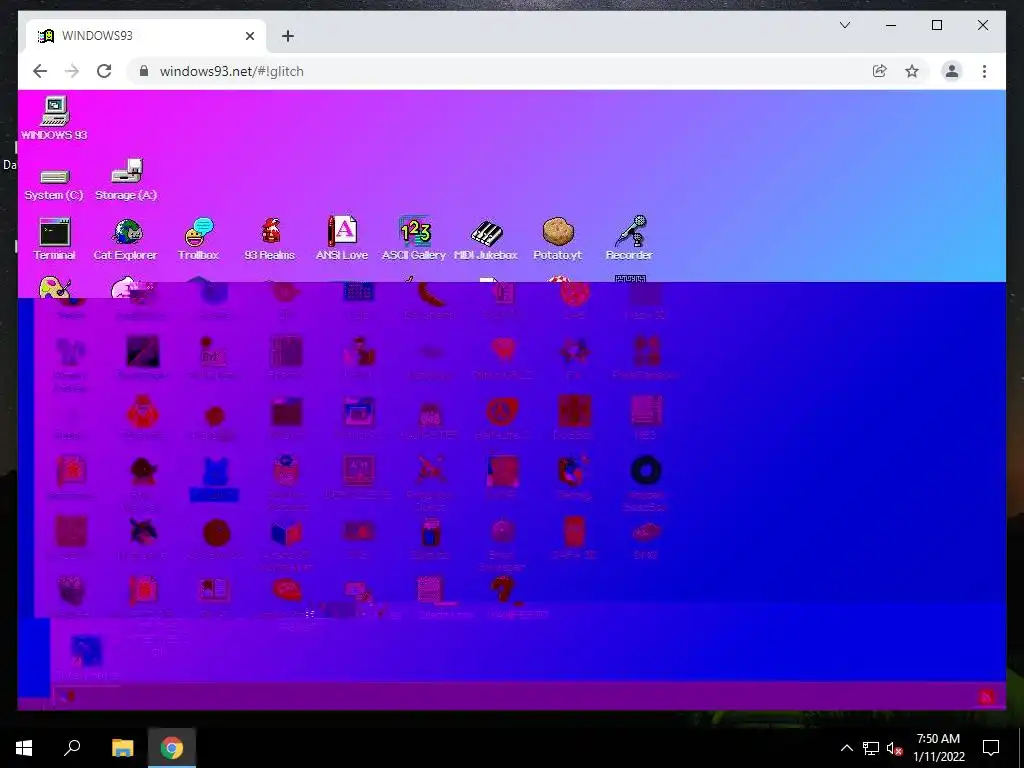1024x768 pixels.
Task: Open the Storage (A:) floppy drive icon
Action: click(126, 179)
